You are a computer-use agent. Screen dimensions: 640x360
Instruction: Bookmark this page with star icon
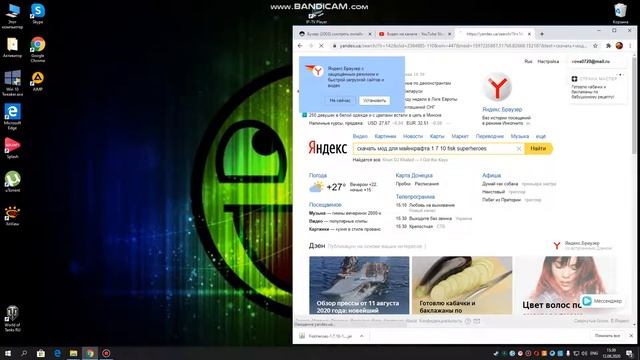596,46
